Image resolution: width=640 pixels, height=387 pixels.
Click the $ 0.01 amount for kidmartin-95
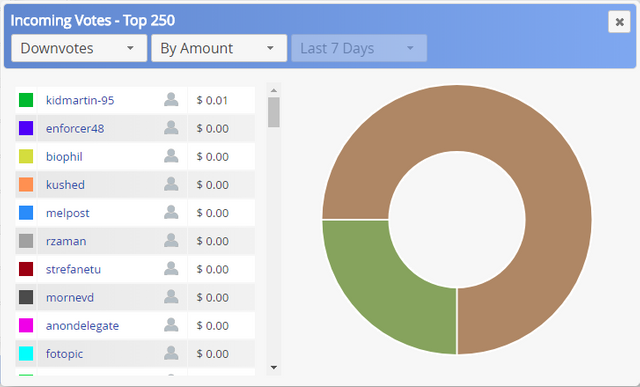click(x=212, y=100)
